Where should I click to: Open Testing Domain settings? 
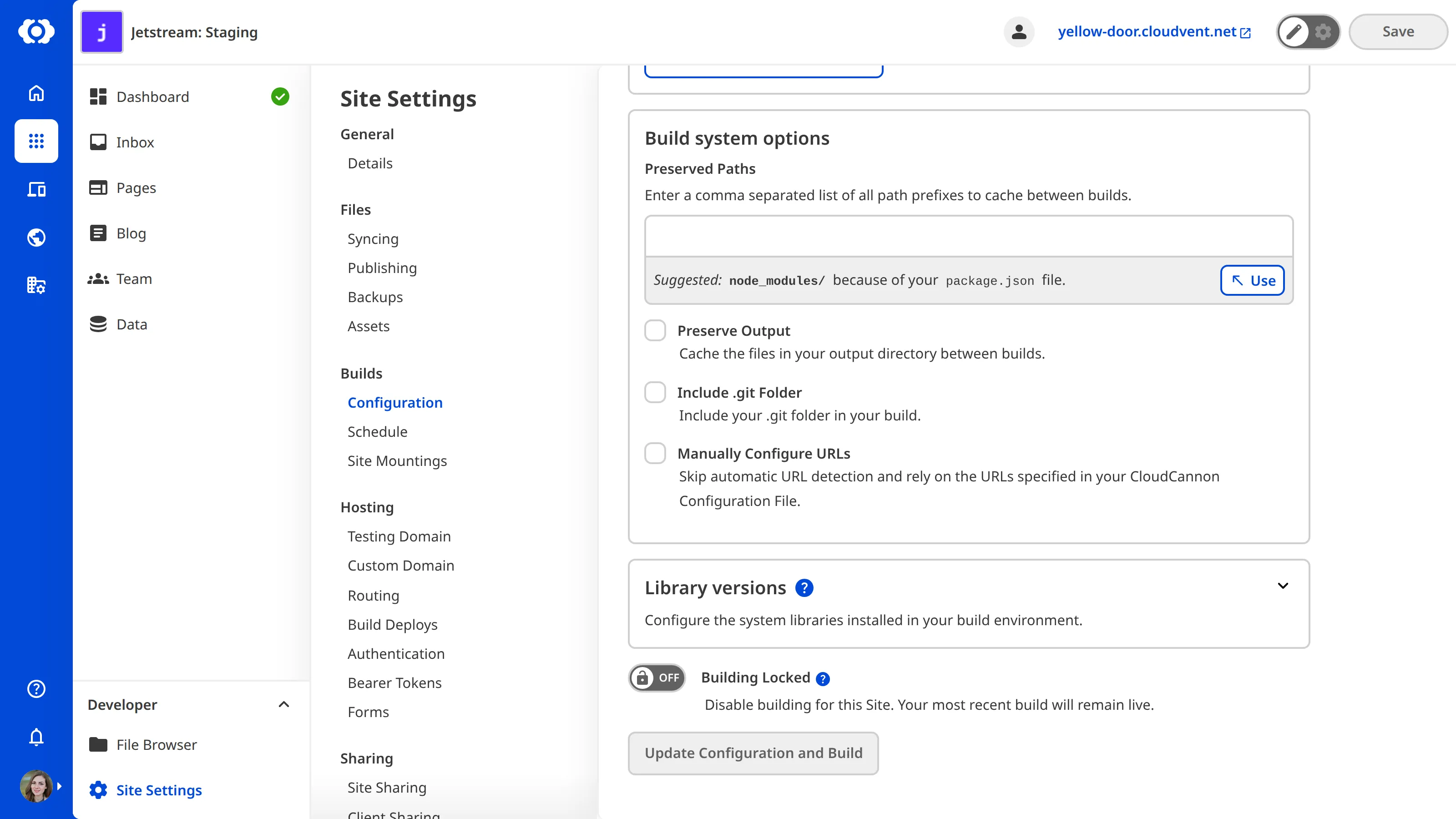pos(399,536)
